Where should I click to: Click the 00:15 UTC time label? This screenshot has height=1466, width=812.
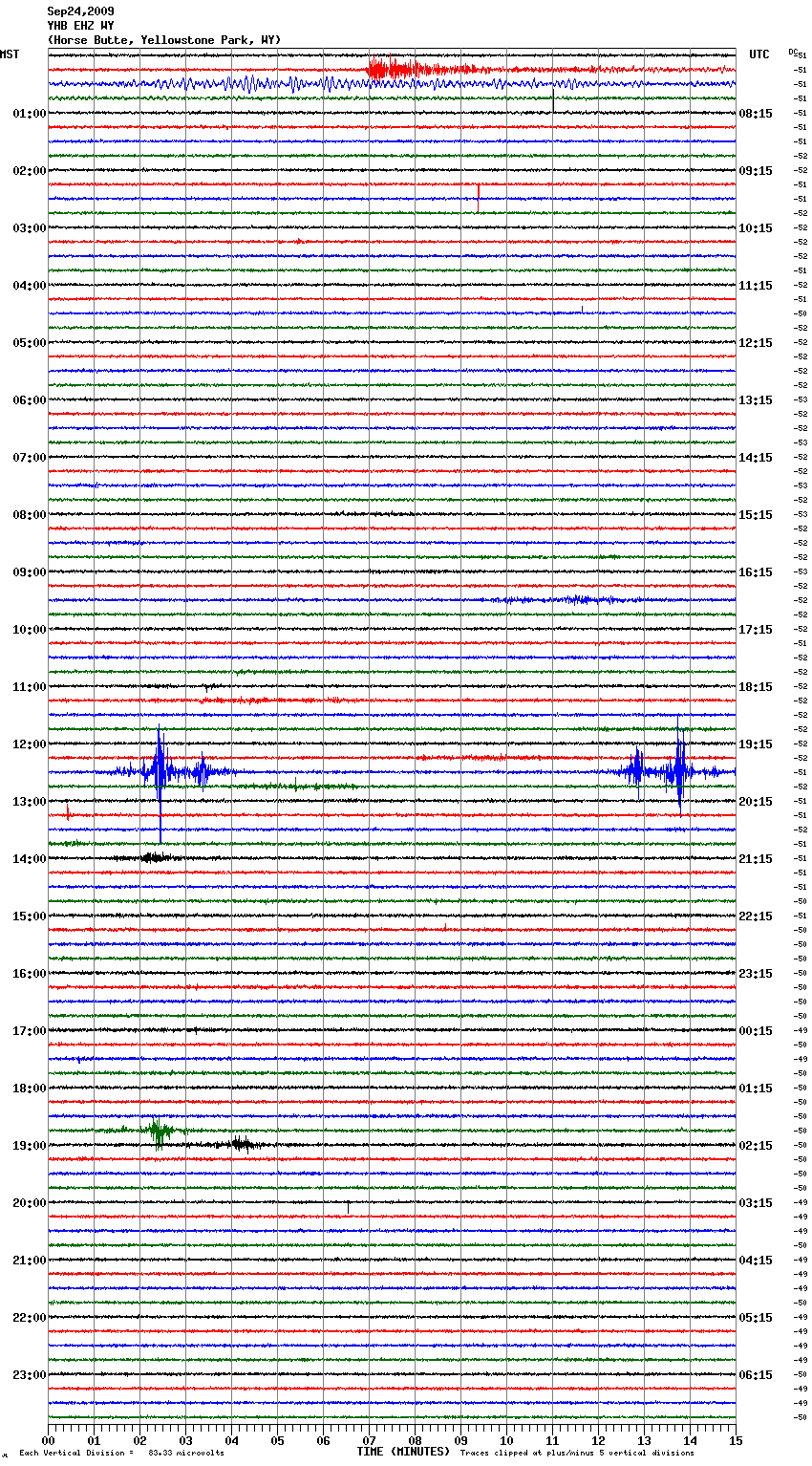point(756,1031)
